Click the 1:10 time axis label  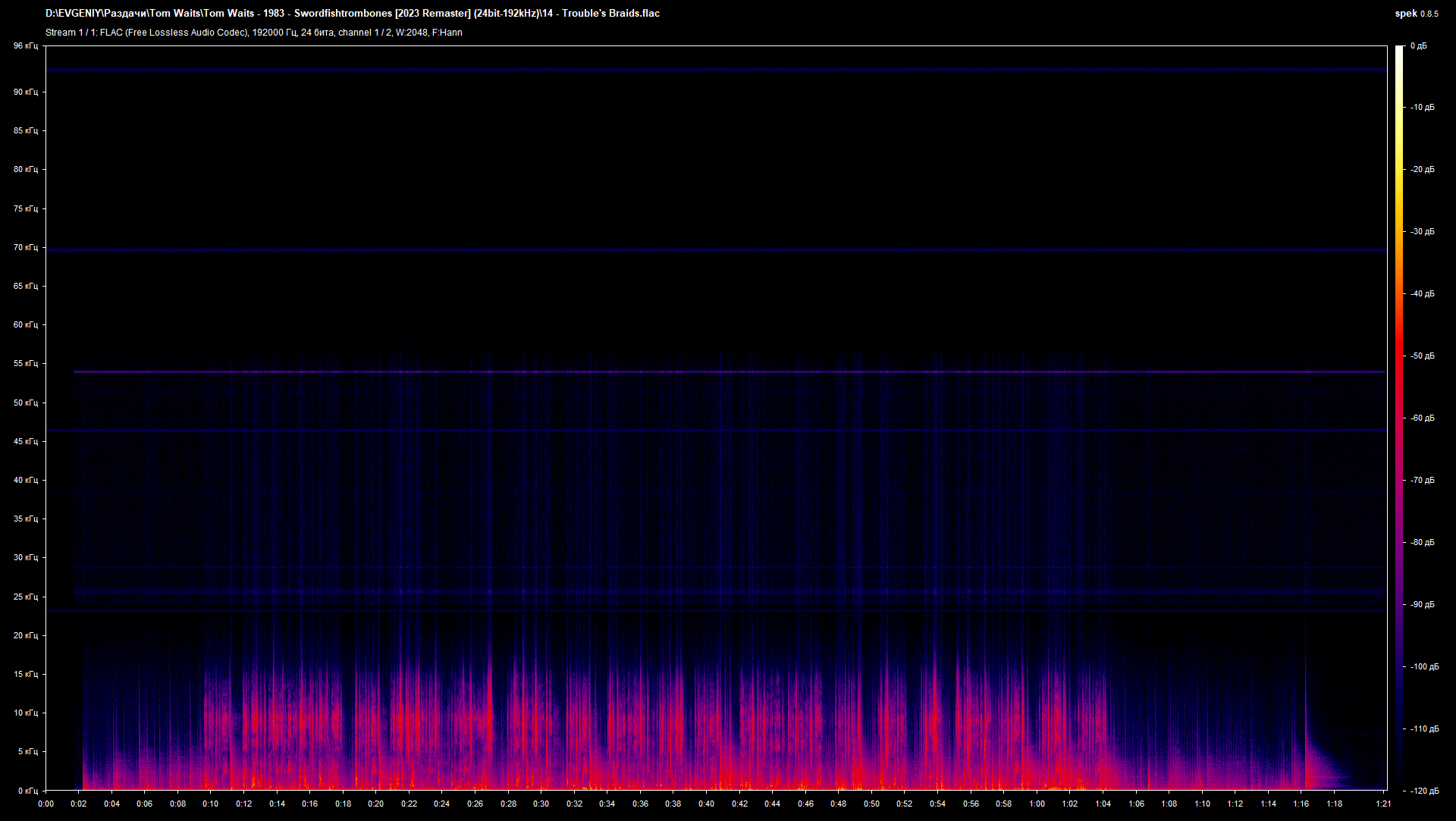coord(1202,804)
